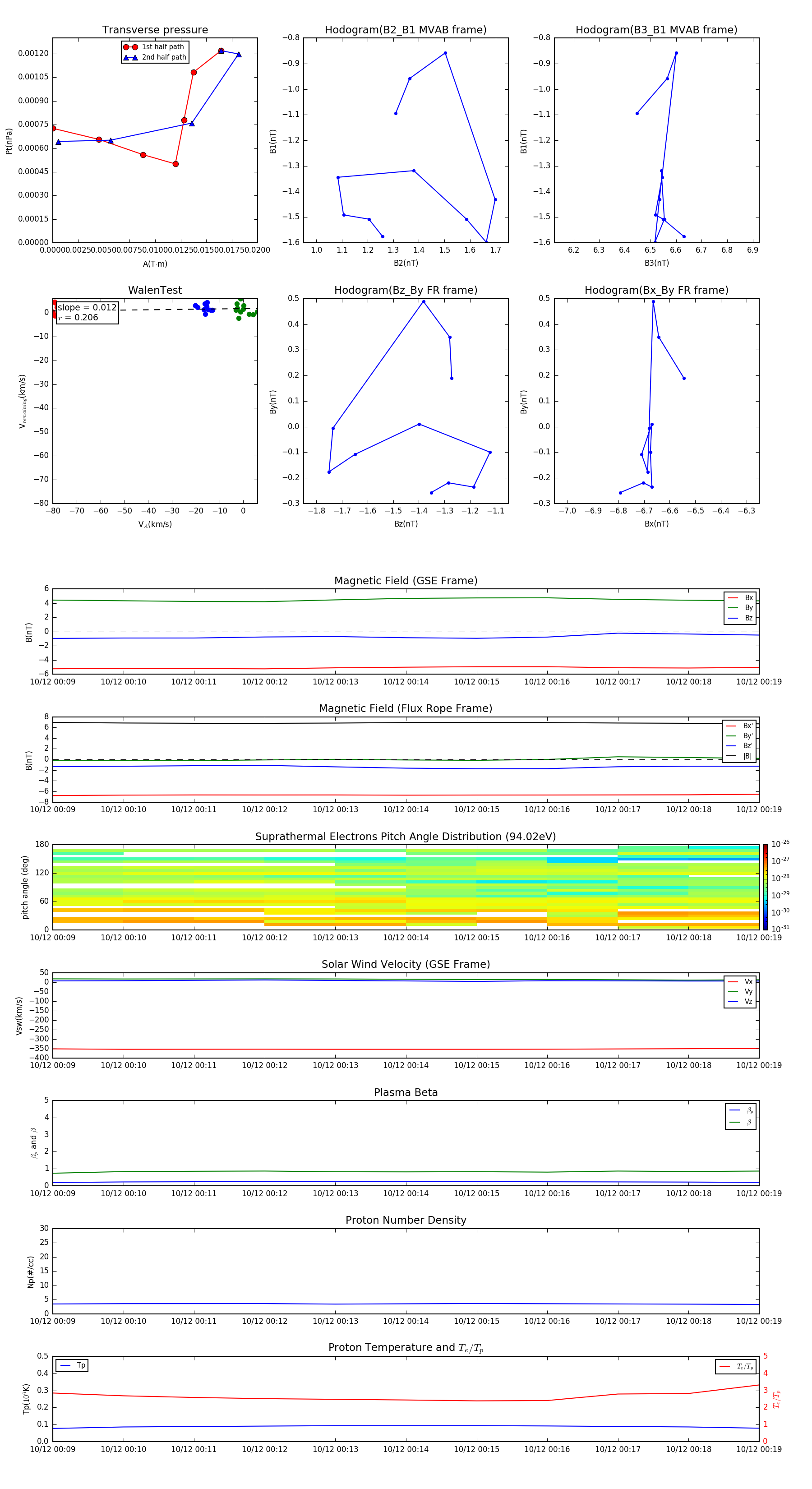Click the 'Transverse pressure' plot title
The image size is (812, 1489).
tap(155, 30)
